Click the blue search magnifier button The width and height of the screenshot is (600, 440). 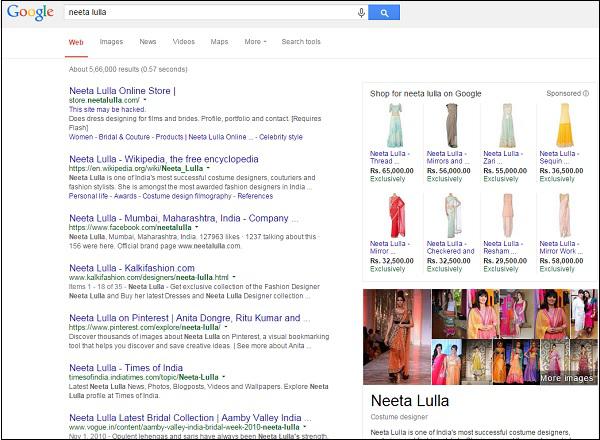384,13
